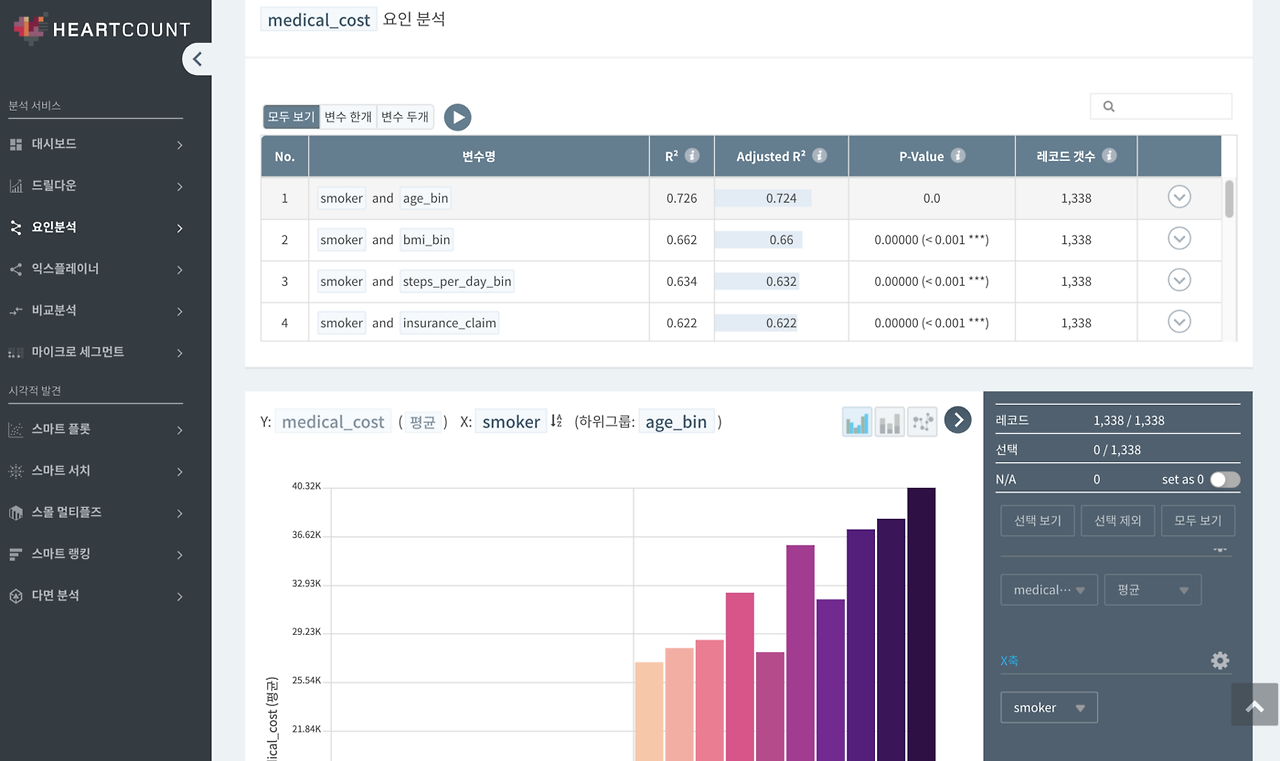Sort by the 변수명 column header
This screenshot has width=1280, height=761.
(x=479, y=156)
